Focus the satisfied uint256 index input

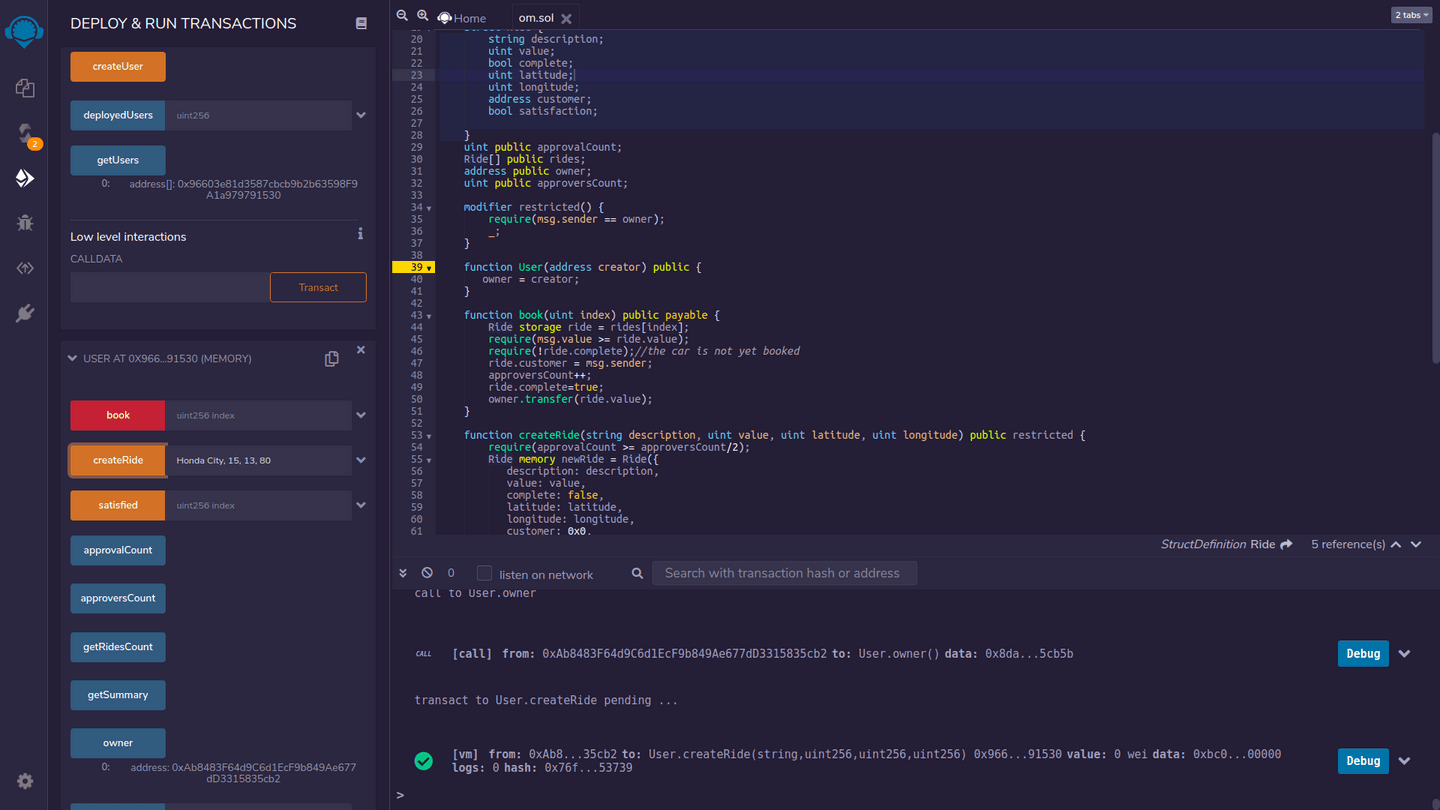(x=259, y=505)
